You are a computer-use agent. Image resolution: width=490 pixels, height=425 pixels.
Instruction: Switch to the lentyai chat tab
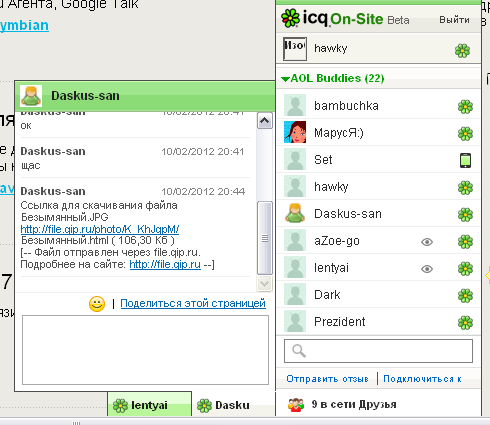pyautogui.click(x=150, y=404)
